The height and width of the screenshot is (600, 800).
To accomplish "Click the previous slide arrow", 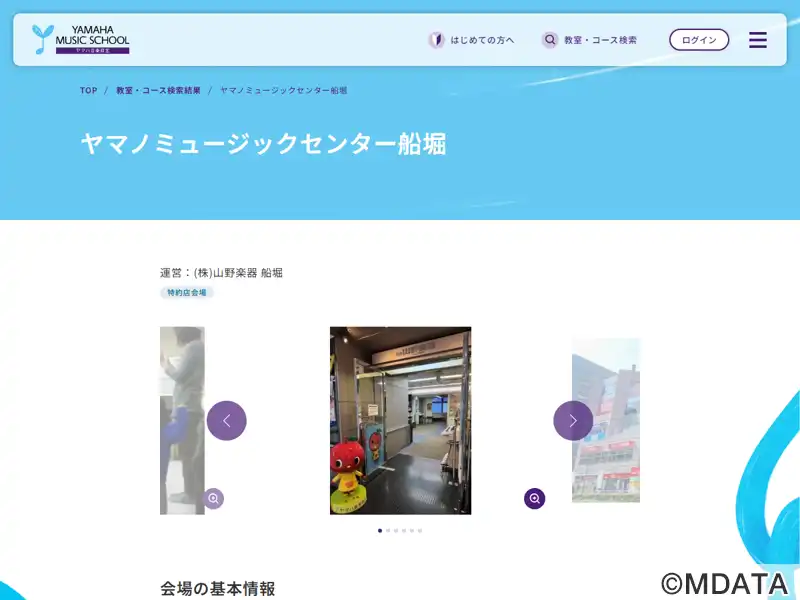I will (227, 420).
